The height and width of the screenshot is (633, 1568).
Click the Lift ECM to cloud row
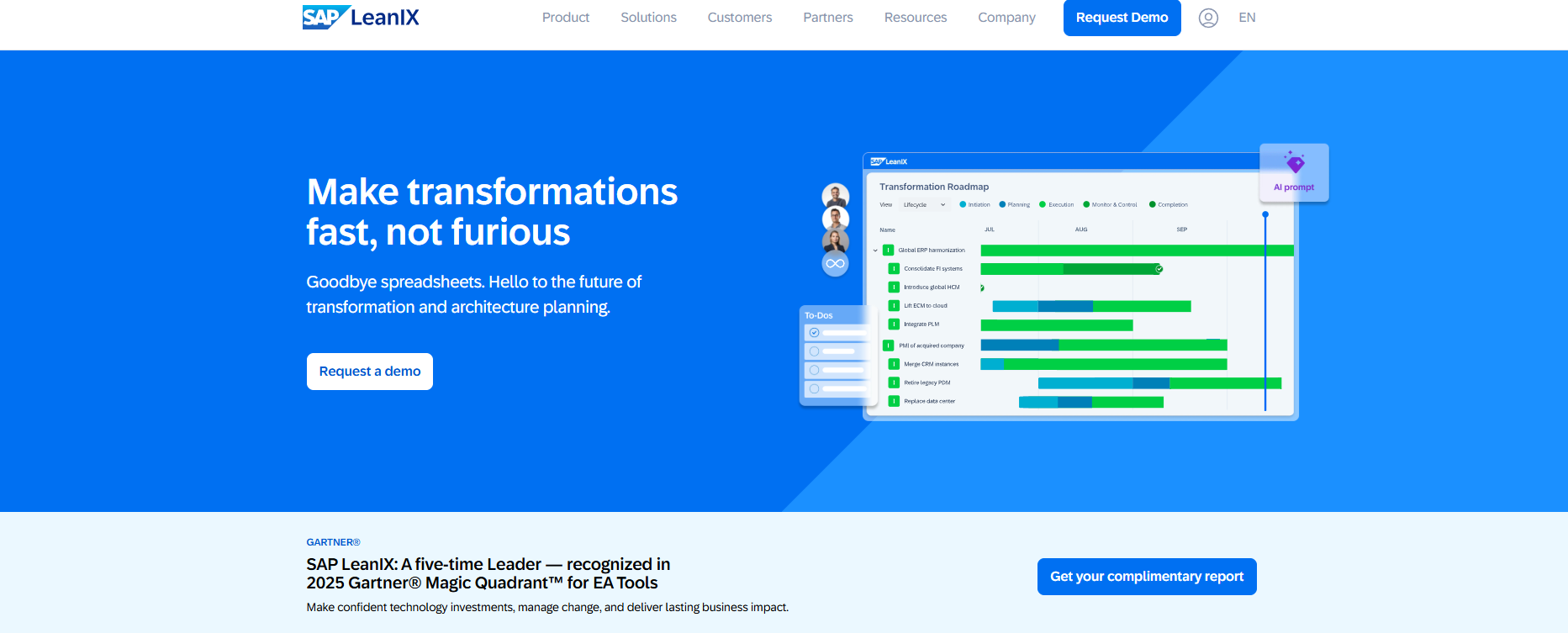click(926, 306)
